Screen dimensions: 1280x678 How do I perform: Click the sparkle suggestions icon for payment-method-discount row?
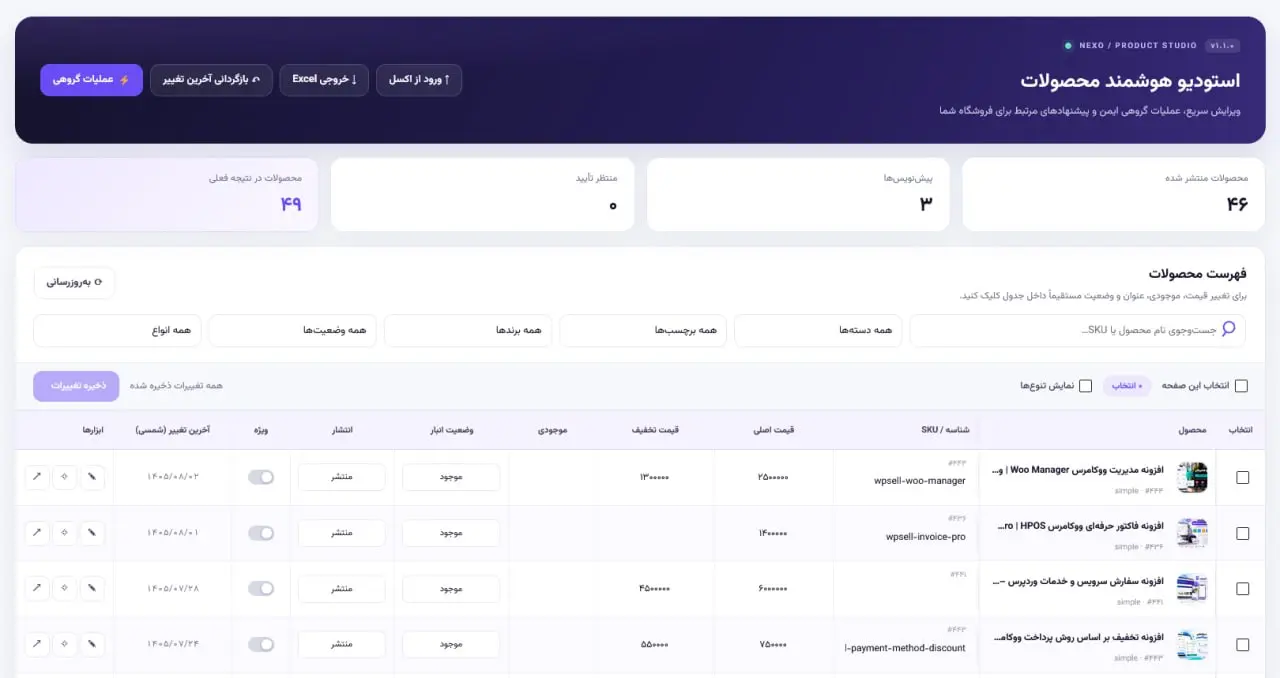pos(64,645)
